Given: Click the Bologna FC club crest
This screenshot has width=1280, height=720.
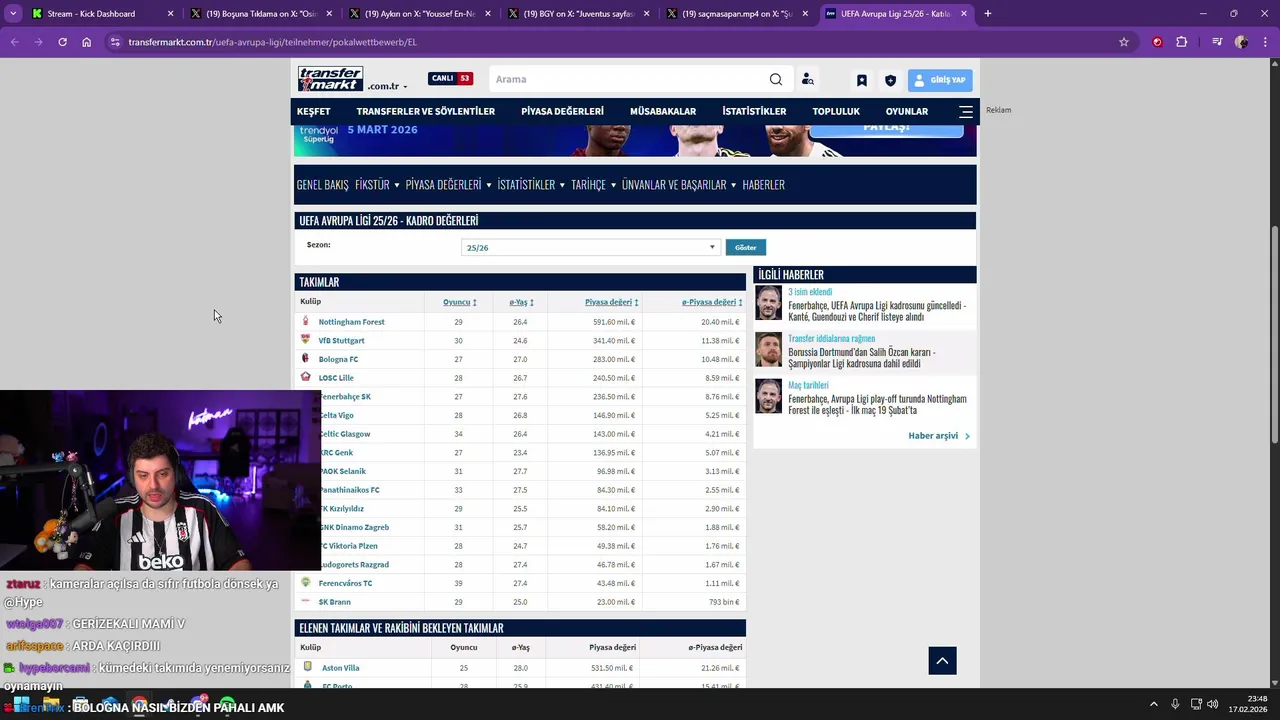Looking at the screenshot, I should tap(306, 358).
